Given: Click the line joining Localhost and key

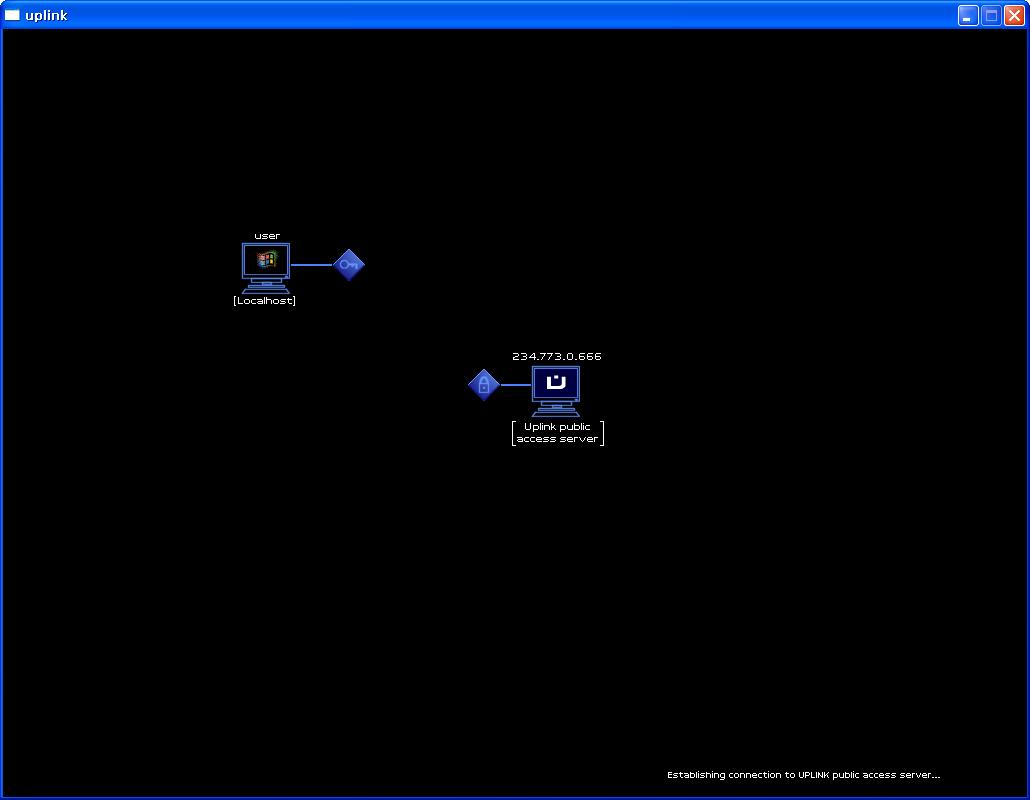Looking at the screenshot, I should (x=311, y=265).
